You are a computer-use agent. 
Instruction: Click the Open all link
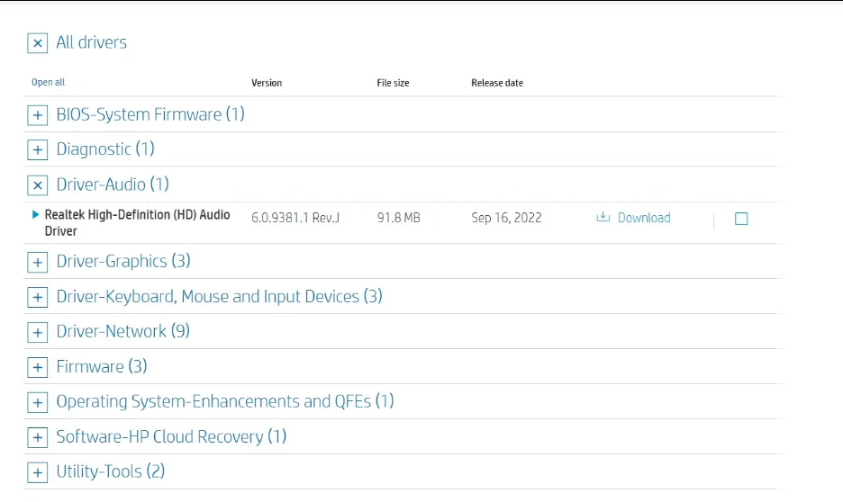click(x=48, y=83)
